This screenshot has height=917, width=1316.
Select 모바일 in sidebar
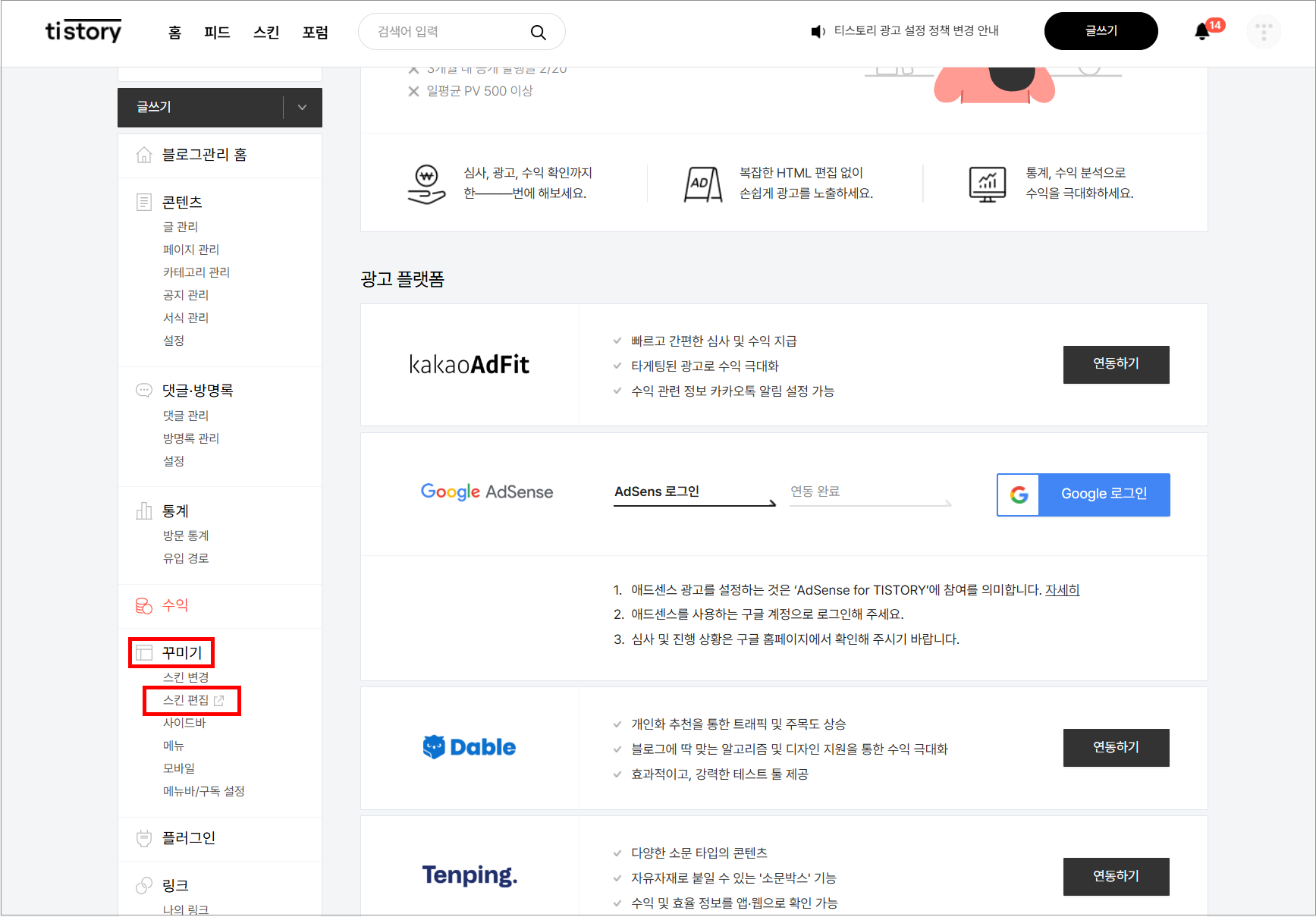click(x=179, y=768)
